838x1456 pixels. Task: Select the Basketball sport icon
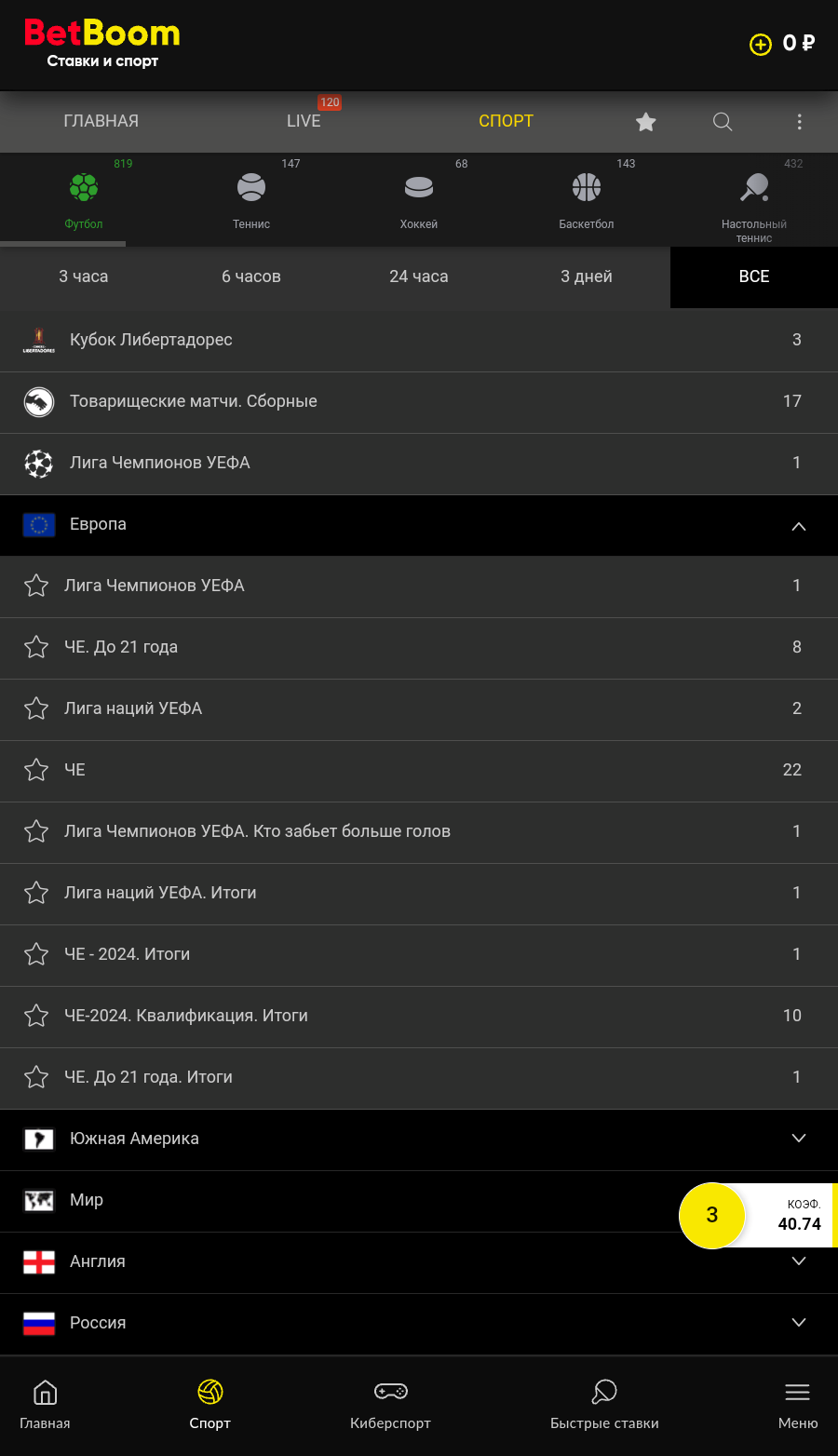pos(587,188)
